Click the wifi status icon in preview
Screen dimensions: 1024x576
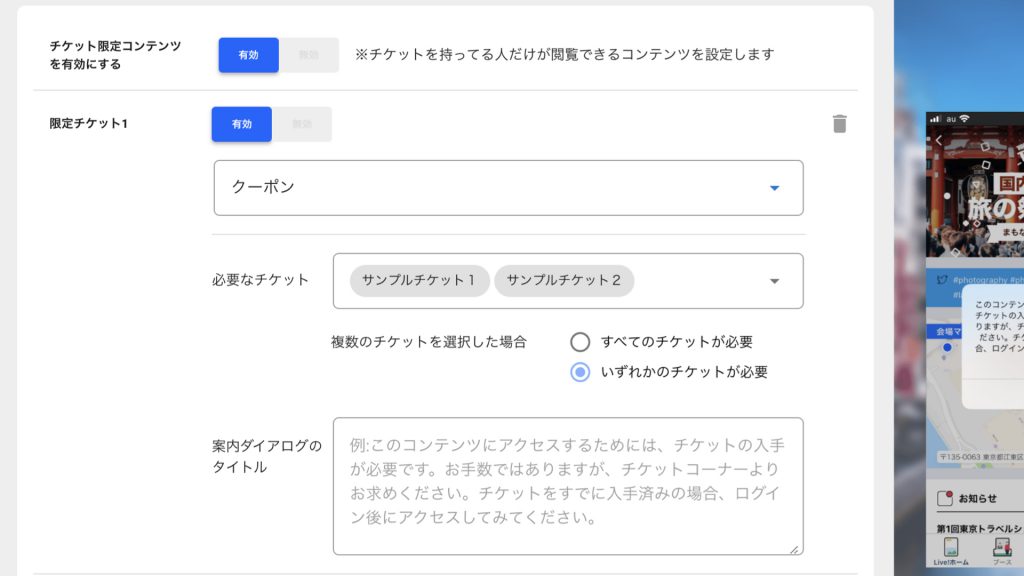(965, 119)
